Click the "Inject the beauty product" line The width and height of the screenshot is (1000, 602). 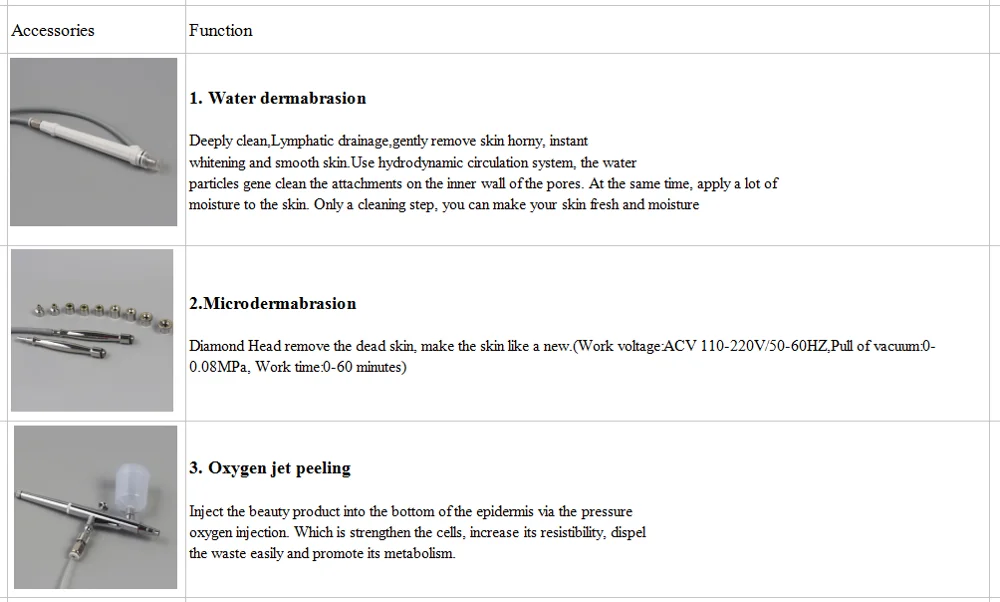[411, 512]
